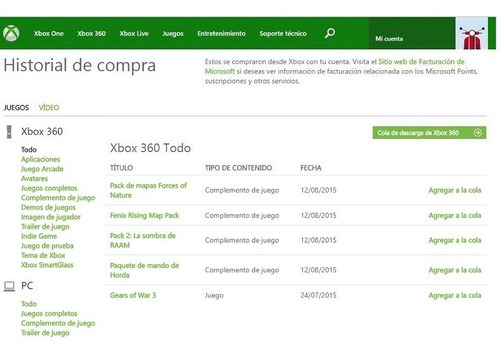Open the Xbox One menu
Image resolution: width=500 pixels, height=362 pixels.
49,33
